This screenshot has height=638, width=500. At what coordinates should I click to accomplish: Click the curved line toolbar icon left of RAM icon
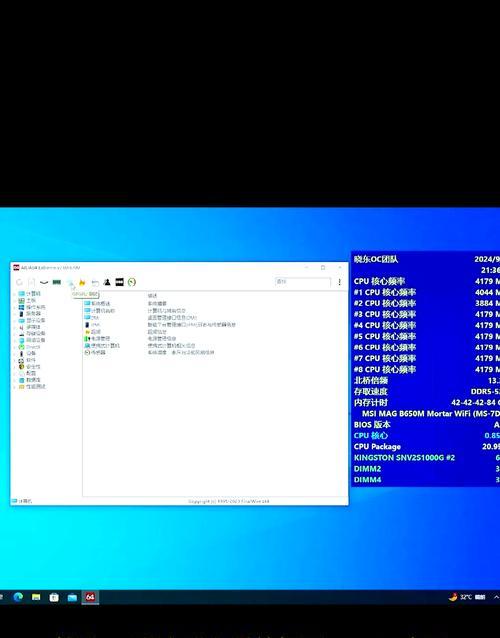(44, 282)
